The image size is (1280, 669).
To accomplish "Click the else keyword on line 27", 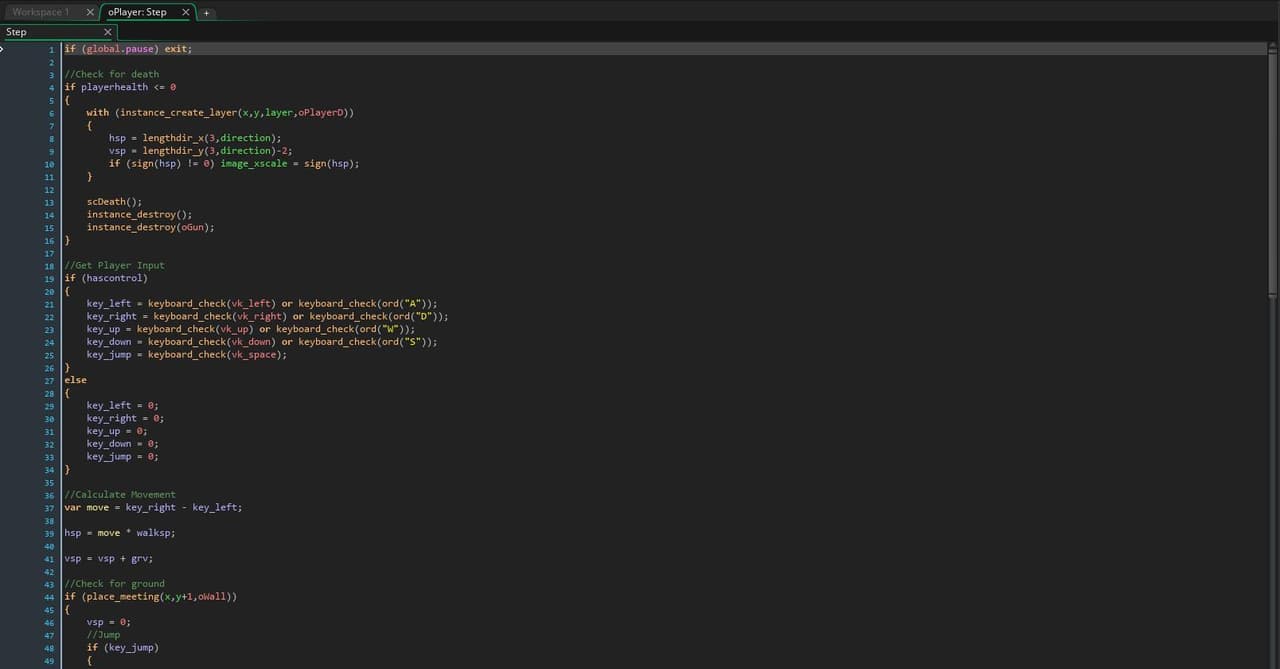I will (x=75, y=380).
